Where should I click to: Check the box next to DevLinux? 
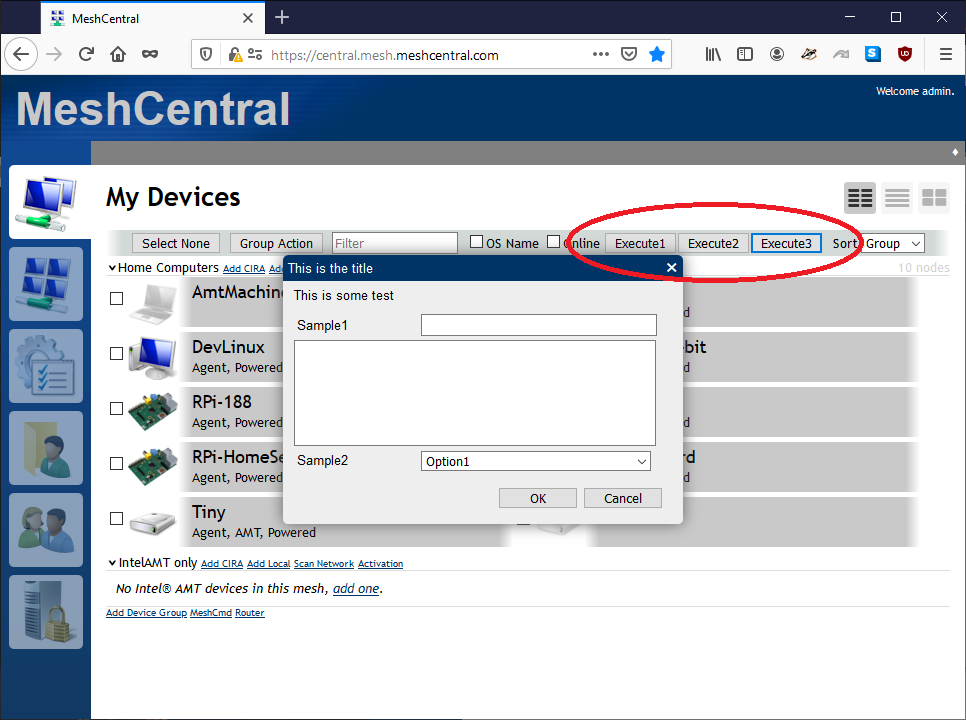(116, 353)
